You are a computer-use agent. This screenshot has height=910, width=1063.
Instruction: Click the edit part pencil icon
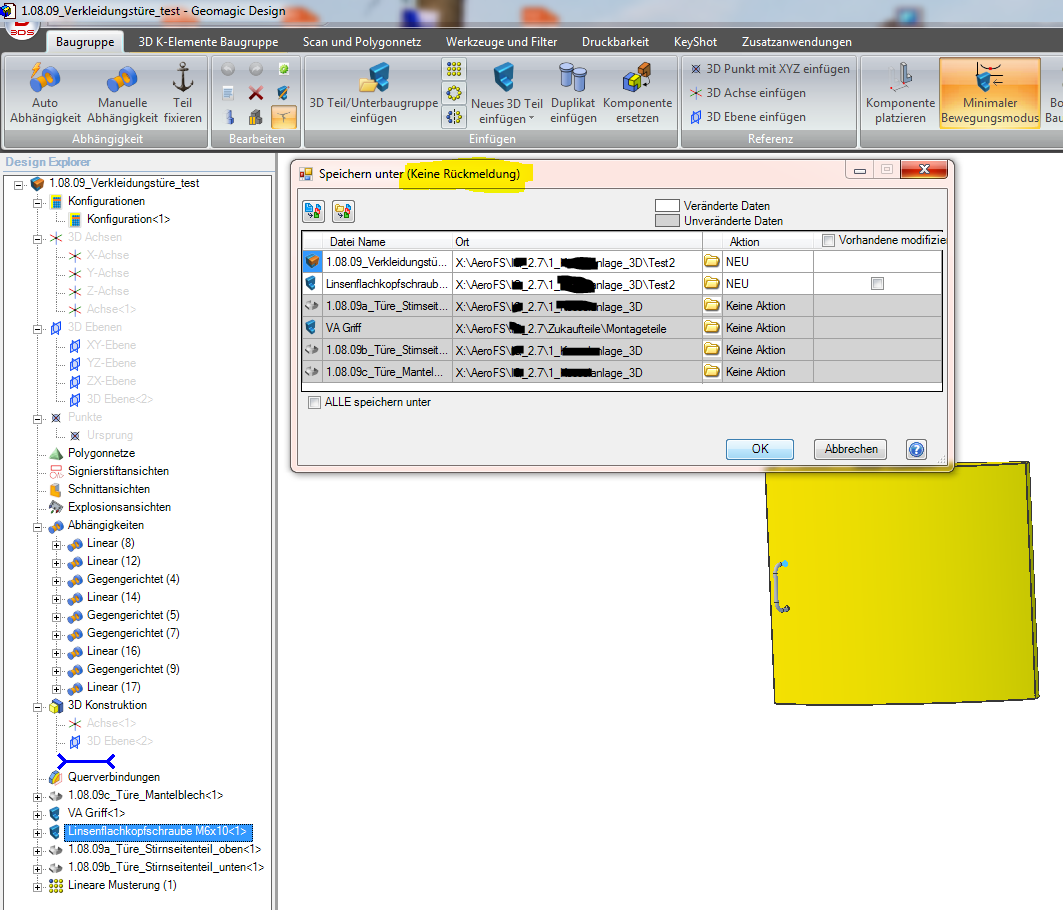point(283,93)
